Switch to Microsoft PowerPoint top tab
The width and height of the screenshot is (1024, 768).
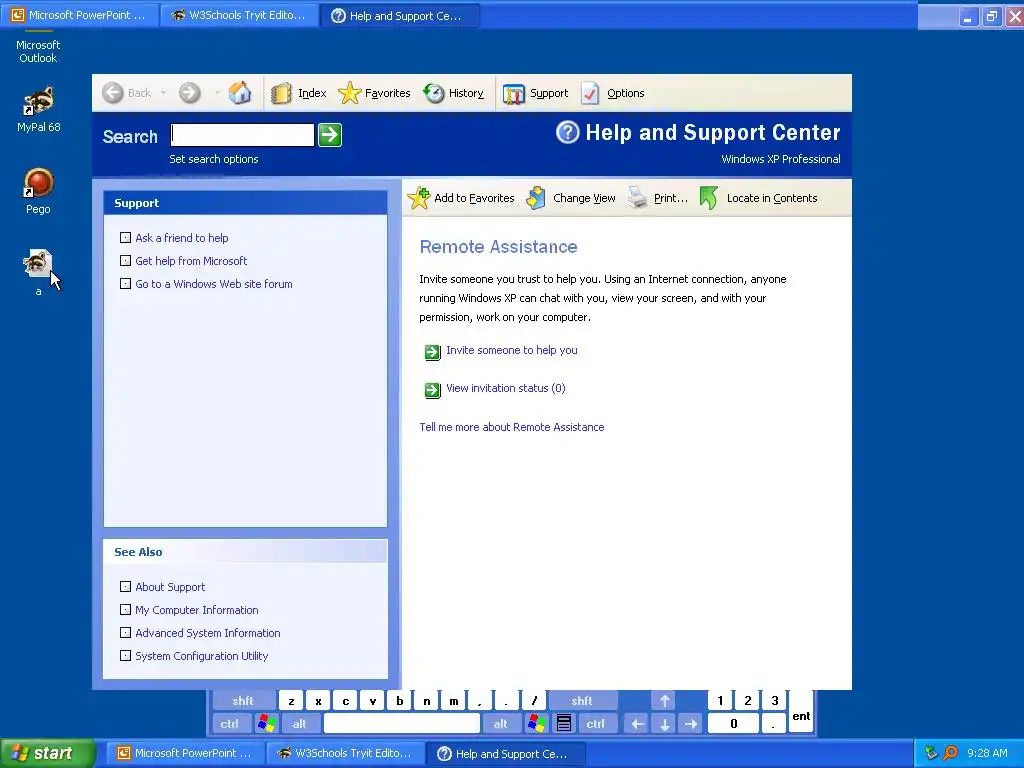coord(80,15)
